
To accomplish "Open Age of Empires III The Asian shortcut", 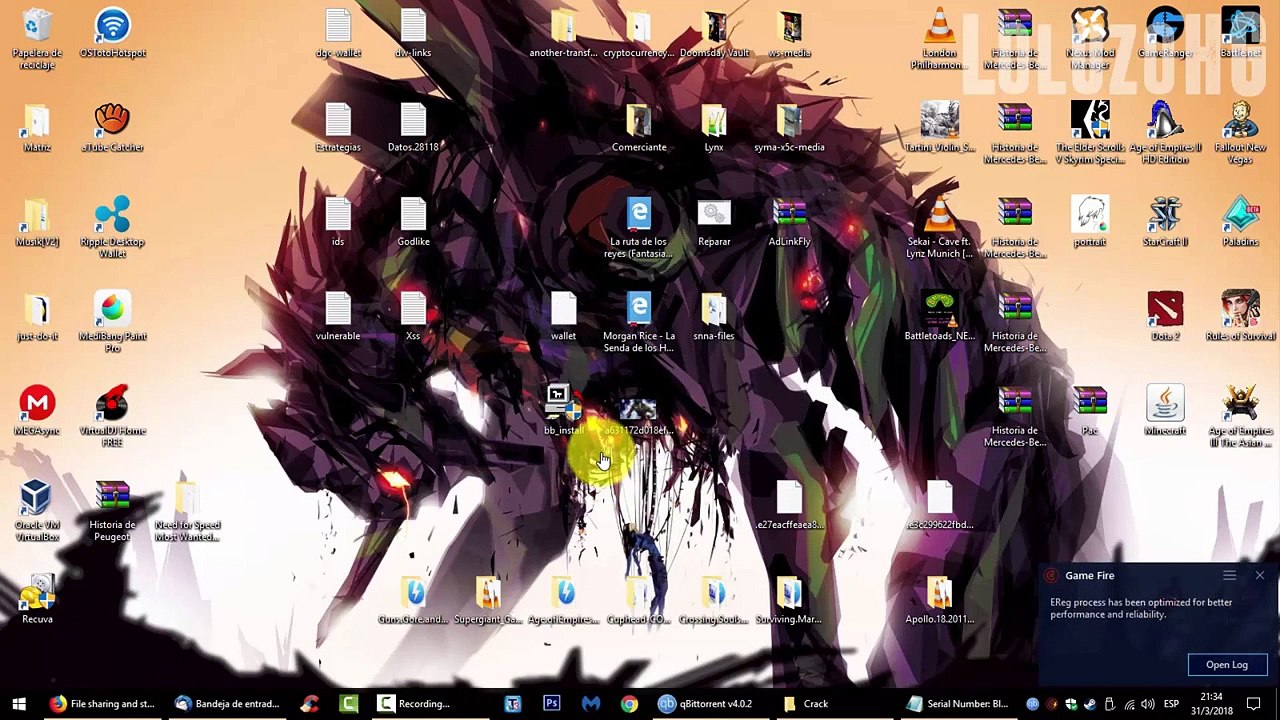I will (x=1240, y=417).
